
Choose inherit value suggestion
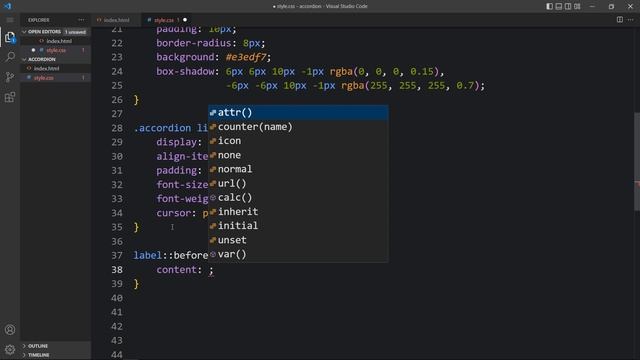pyautogui.click(x=298, y=211)
